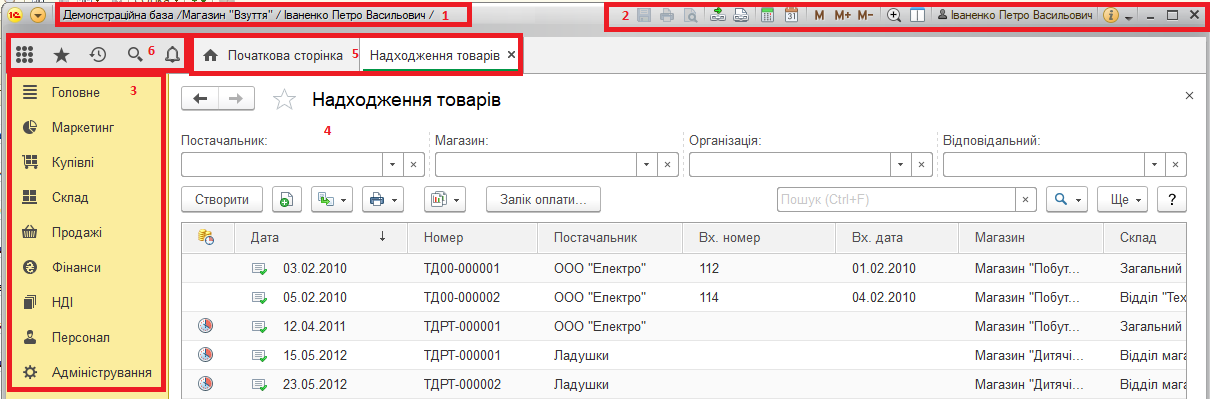Viewport: 1210px width, 399px height.
Task: Open the Купівлі section
Action: pos(86,162)
